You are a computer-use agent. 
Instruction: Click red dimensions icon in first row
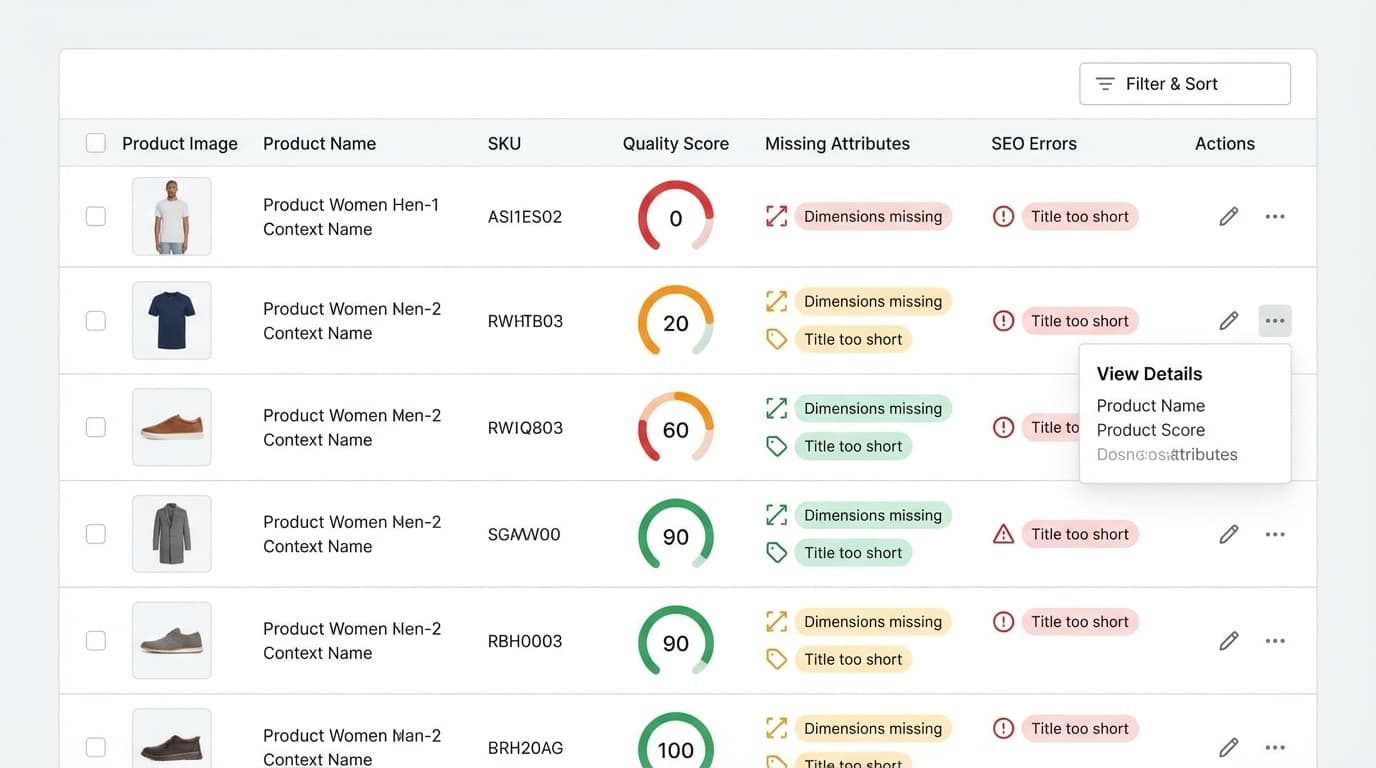776,216
